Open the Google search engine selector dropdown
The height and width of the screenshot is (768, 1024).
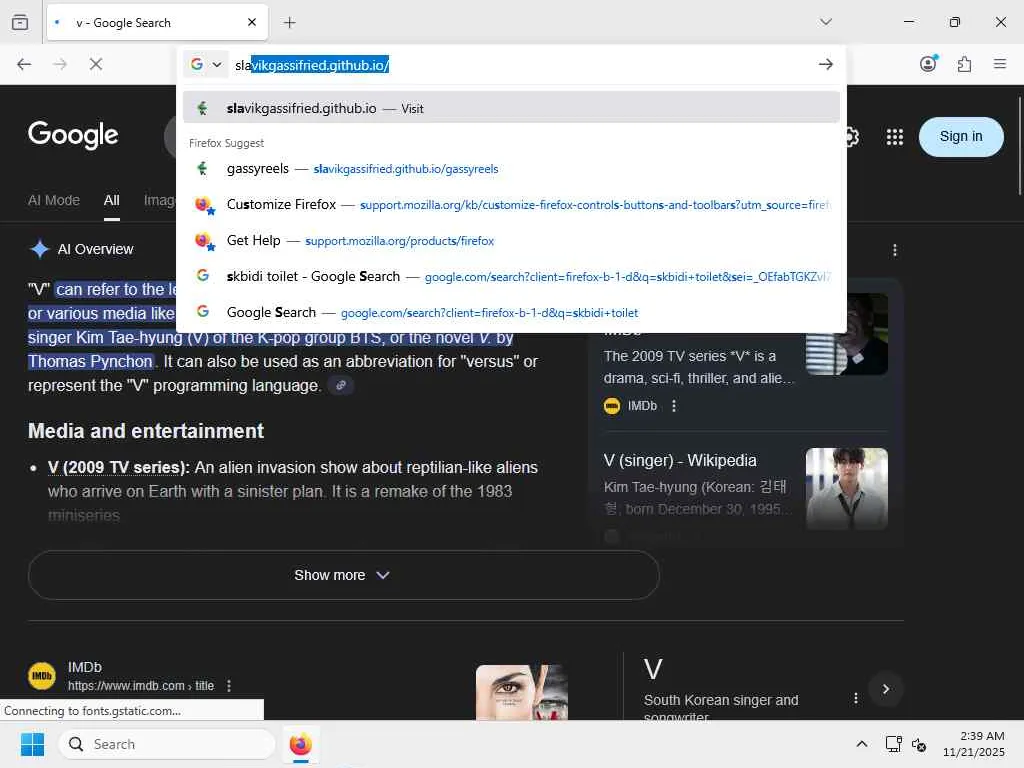click(206, 65)
